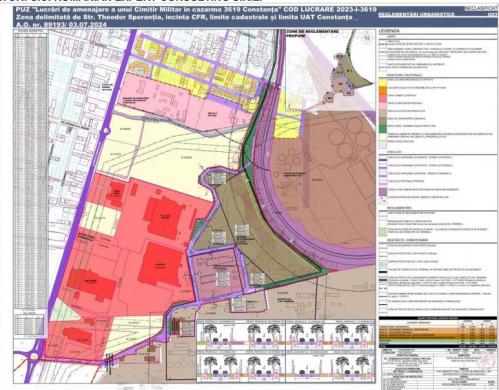Click the last street profile drawing at bottom right
This screenshot has width=499, height=390.
click(353, 367)
